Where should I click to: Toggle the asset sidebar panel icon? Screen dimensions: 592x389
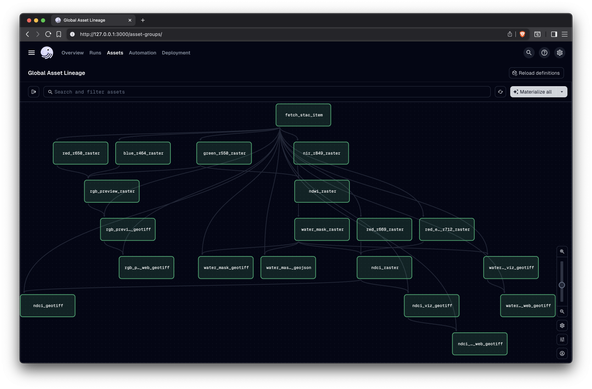tap(34, 92)
